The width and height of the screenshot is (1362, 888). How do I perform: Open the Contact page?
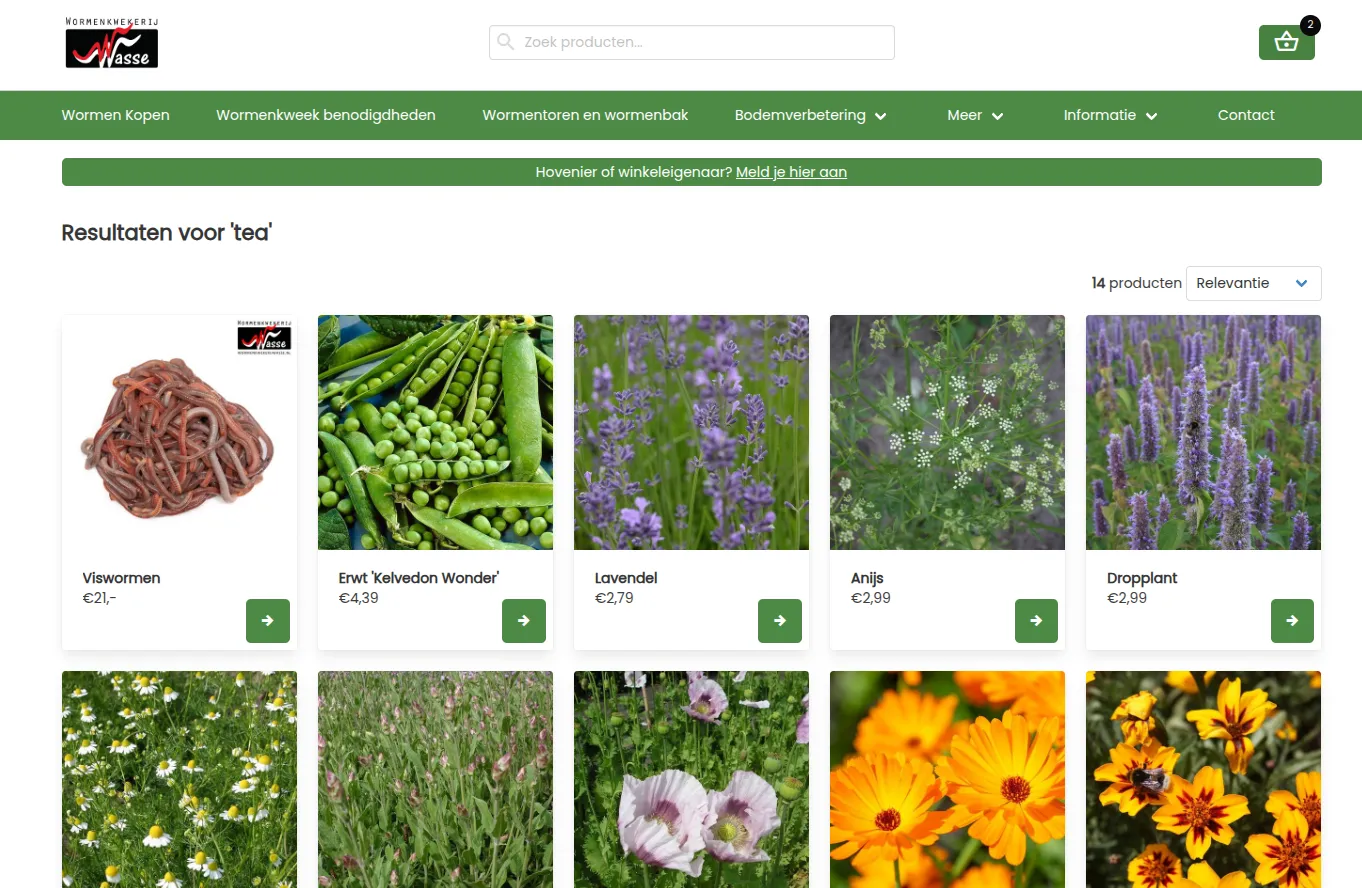(1246, 115)
